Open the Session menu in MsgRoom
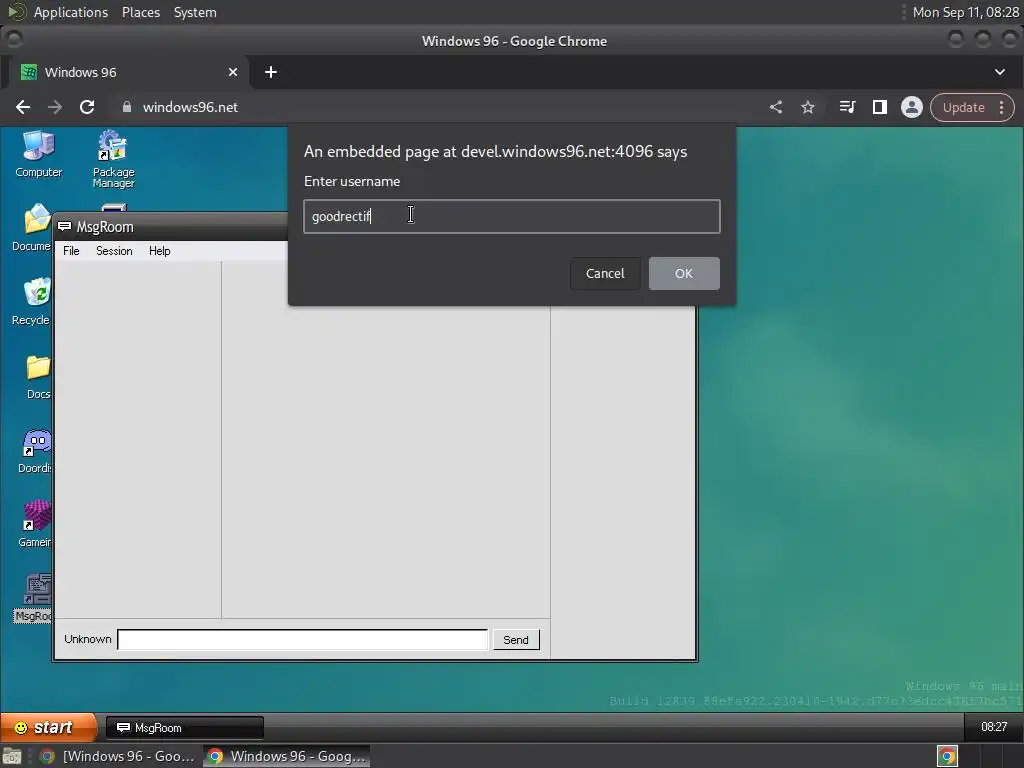This screenshot has height=768, width=1024. pos(114,251)
